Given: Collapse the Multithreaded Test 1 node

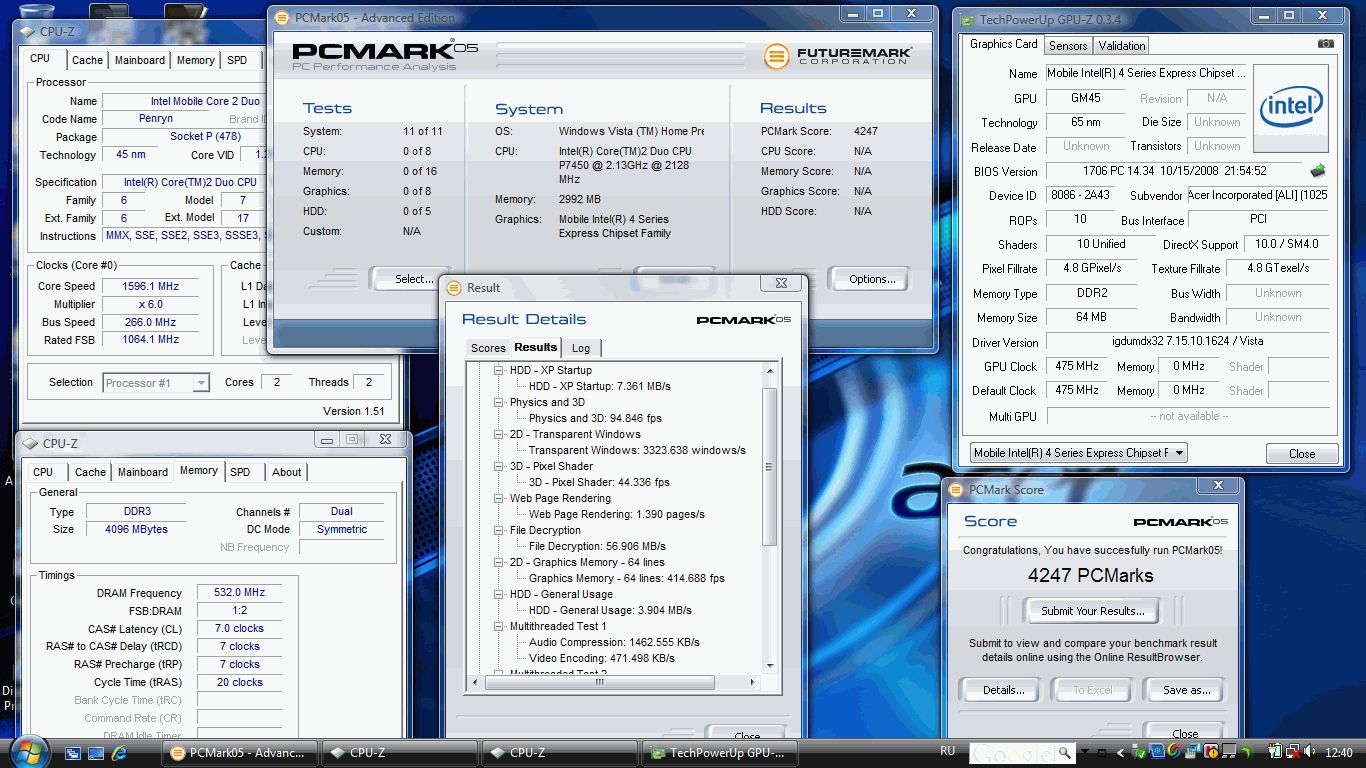Looking at the screenshot, I should point(498,626).
